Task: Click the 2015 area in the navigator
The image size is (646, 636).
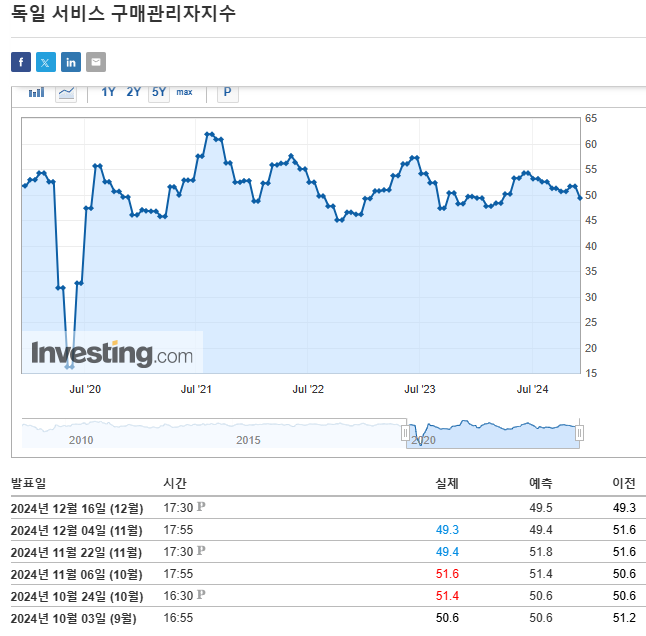Action: (248, 438)
